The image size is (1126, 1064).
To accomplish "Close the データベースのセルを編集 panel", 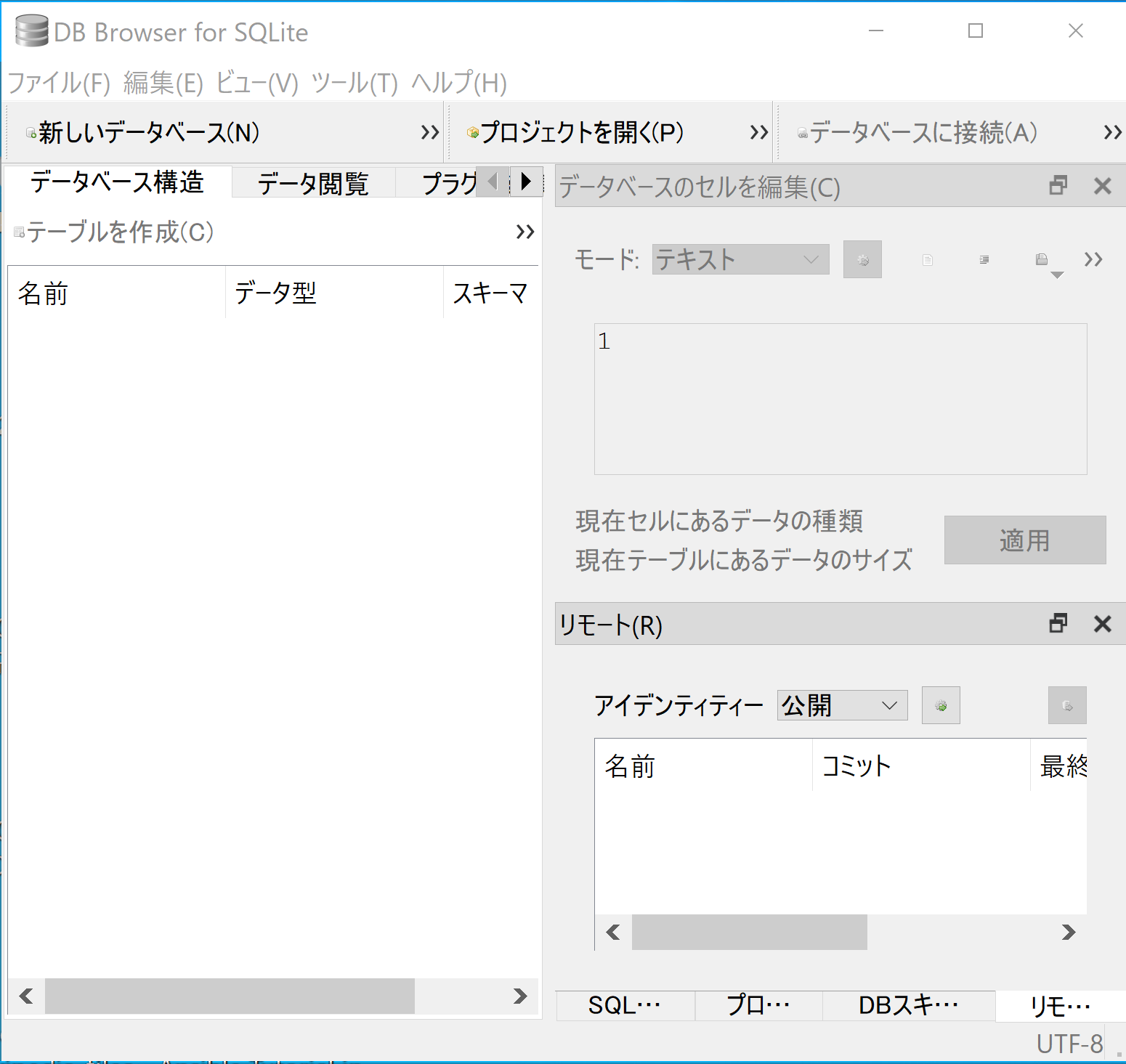I will (1103, 186).
